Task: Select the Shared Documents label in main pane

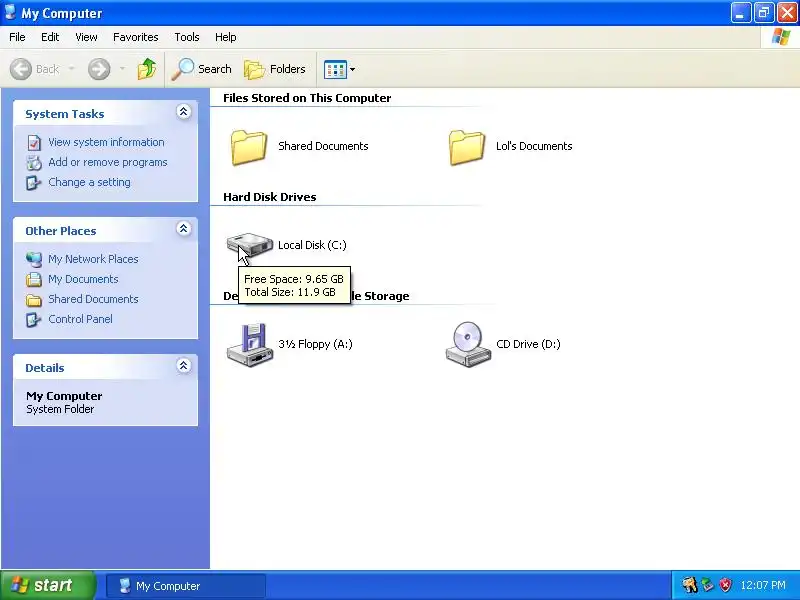Action: click(323, 146)
